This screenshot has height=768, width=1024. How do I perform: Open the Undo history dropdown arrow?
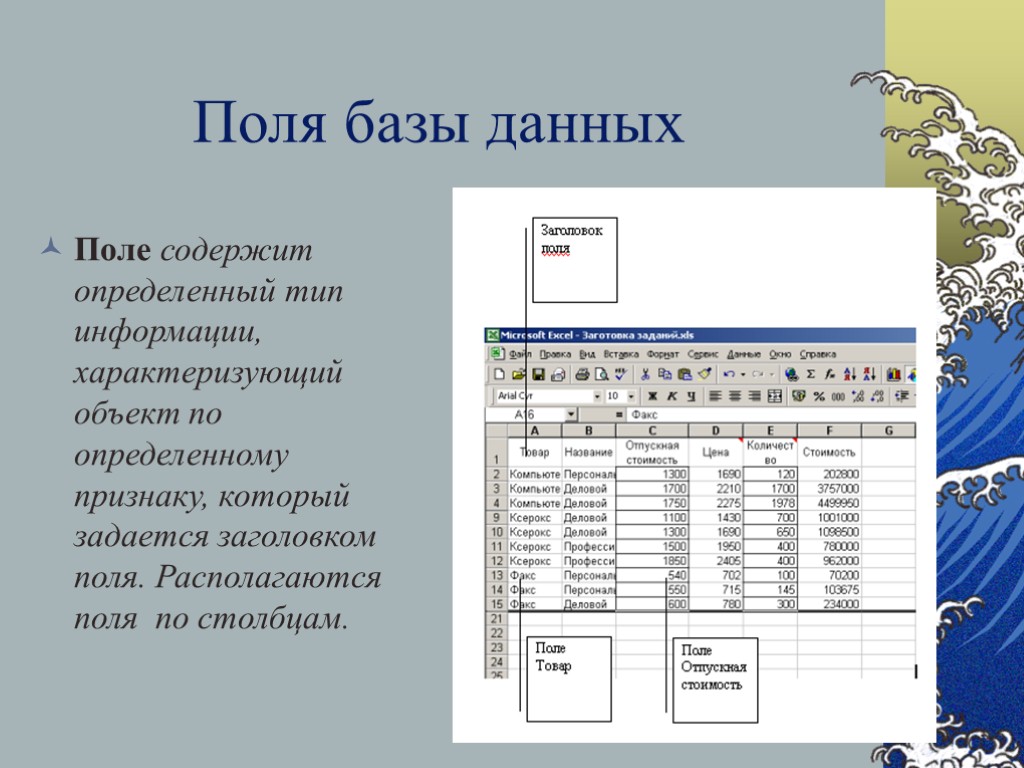pos(743,374)
